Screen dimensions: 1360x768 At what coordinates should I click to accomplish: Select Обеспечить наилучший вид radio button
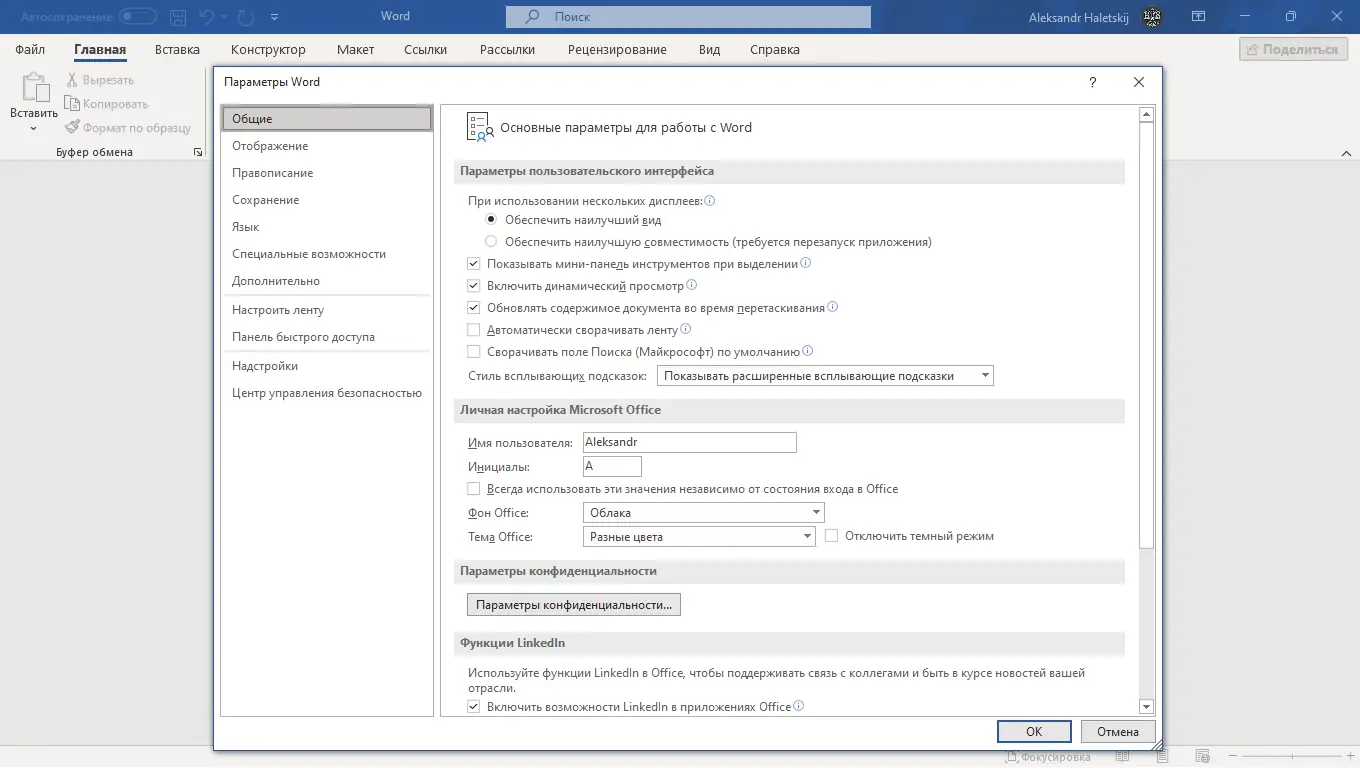[491, 219]
